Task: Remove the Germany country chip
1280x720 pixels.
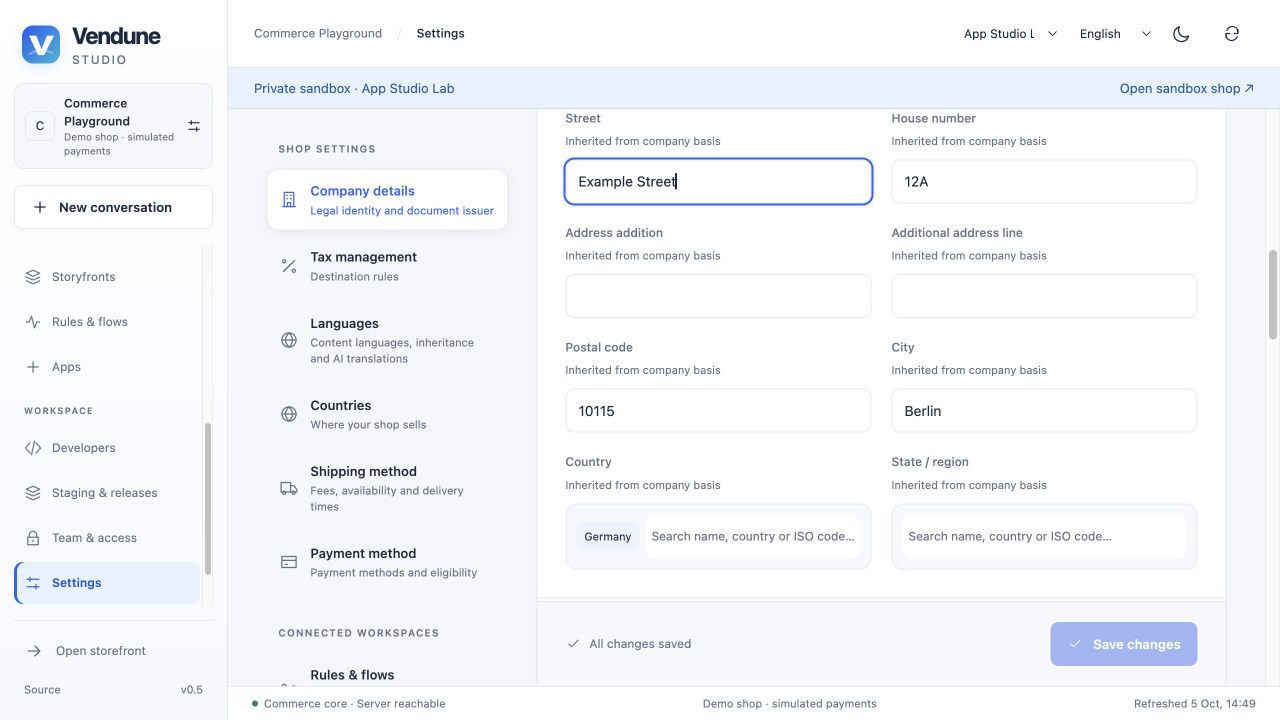Action: click(x=608, y=537)
